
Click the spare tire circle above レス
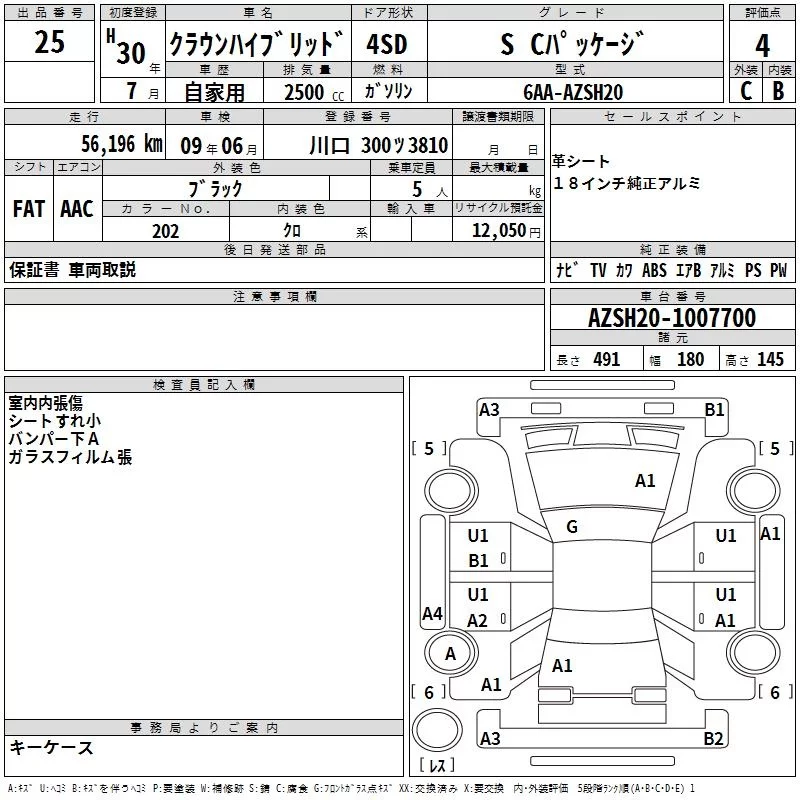point(437,730)
